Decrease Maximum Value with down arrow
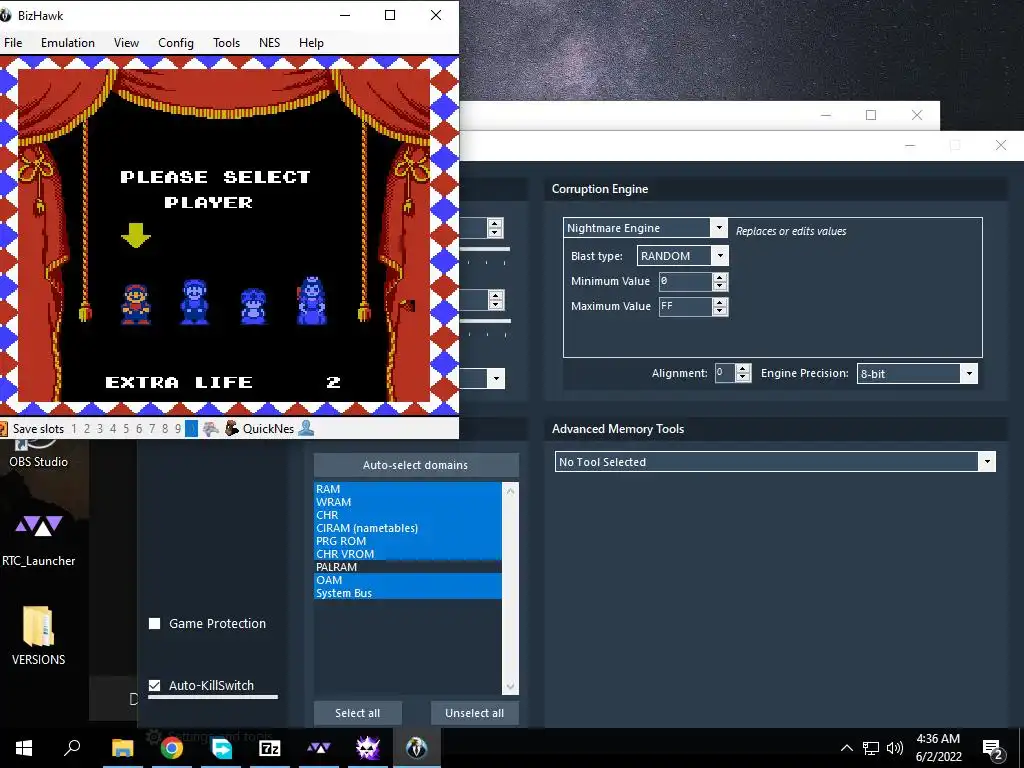Image resolution: width=1024 pixels, height=768 pixels. point(720,311)
